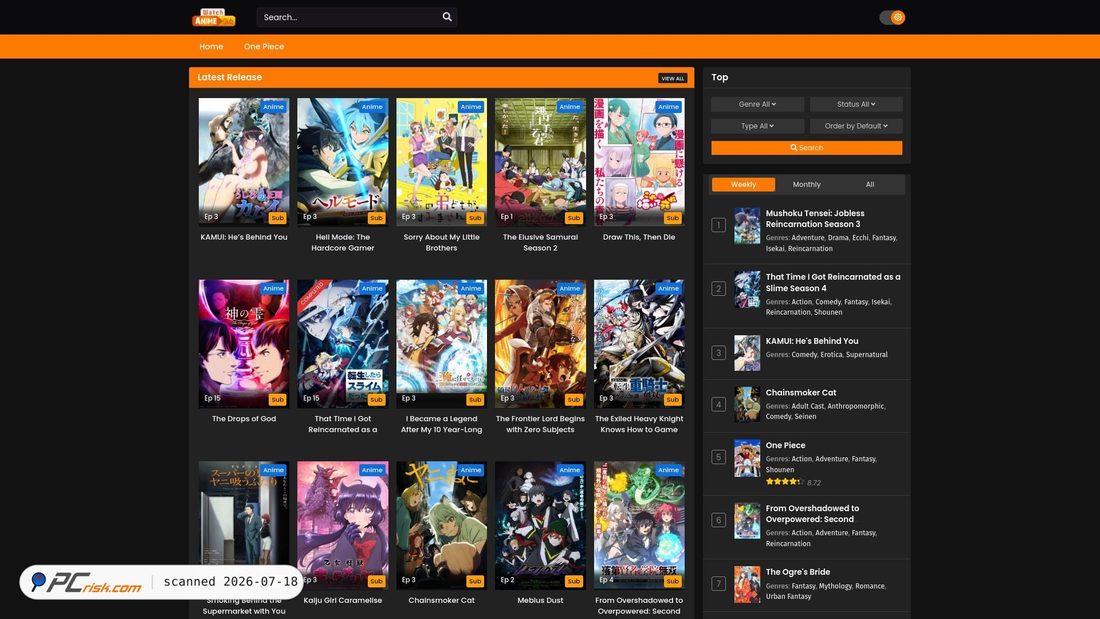Click Ecchi genre under Mushoku Tensei
The image size is (1100, 619).
(860, 238)
